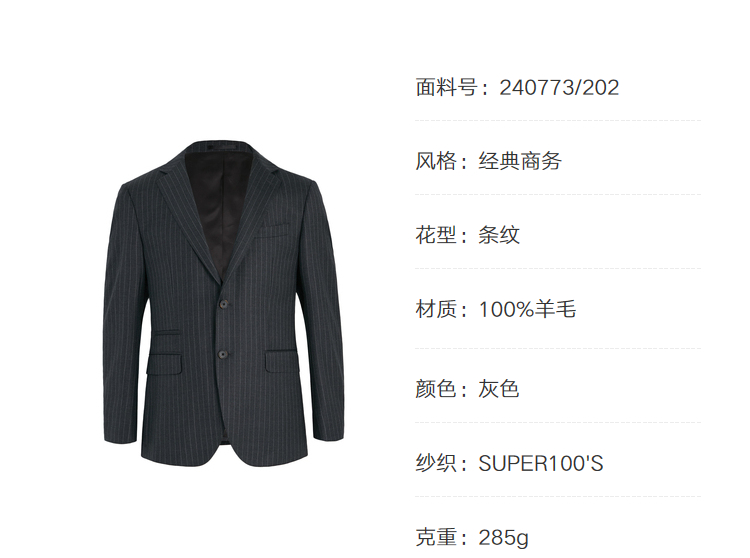Click the 面料号 label
The width and height of the screenshot is (750, 558).
[446, 88]
